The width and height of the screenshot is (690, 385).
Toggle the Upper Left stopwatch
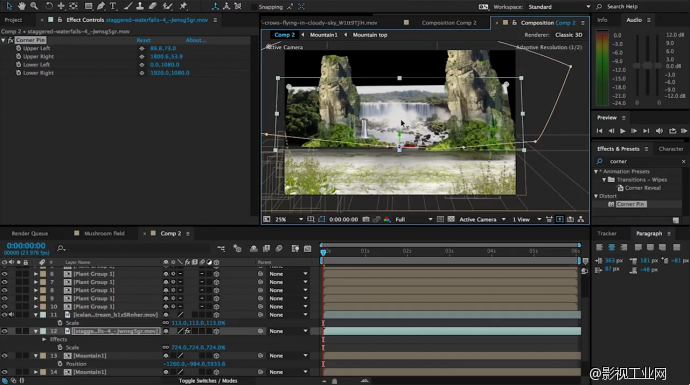[x=18, y=48]
